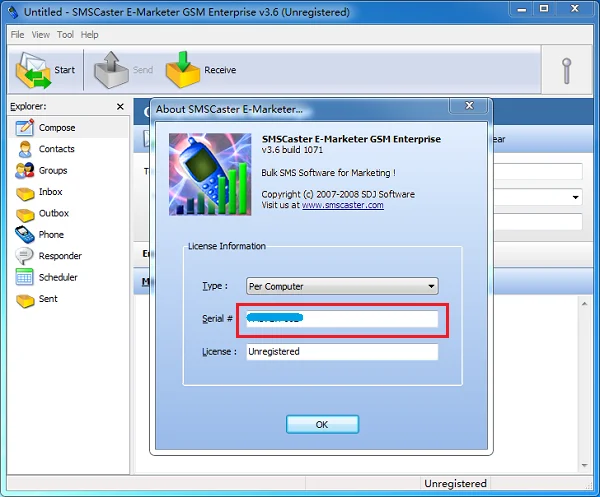Image resolution: width=600 pixels, height=497 pixels.
Task: Click the app icon in the title bar
Action: (x=13, y=12)
